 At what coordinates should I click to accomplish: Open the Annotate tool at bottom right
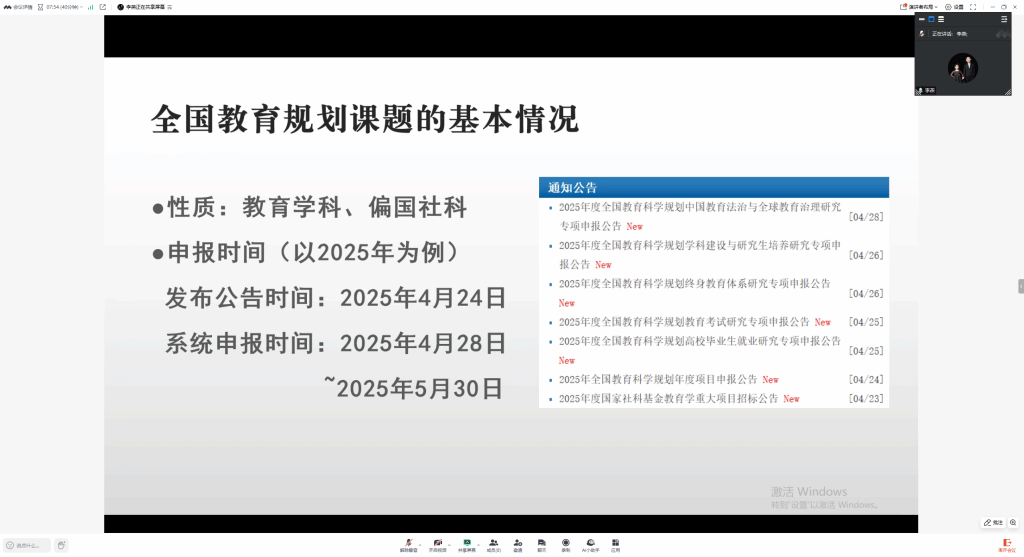click(x=993, y=522)
